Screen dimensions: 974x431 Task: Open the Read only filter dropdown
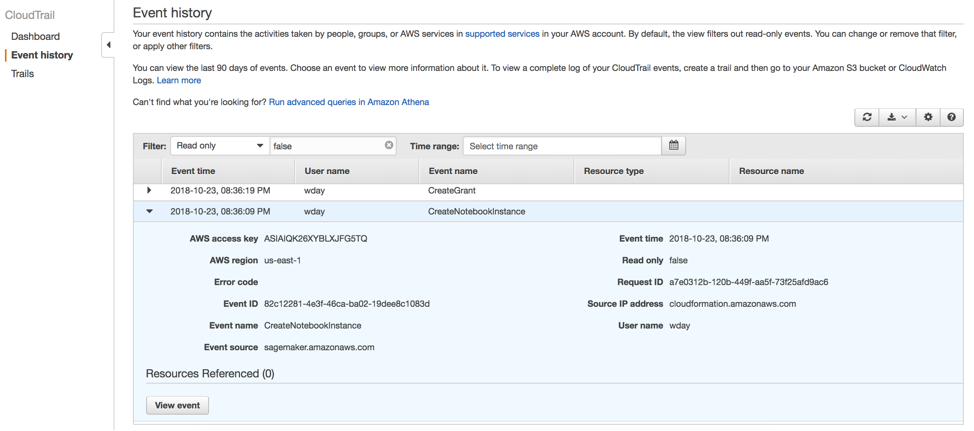(220, 146)
